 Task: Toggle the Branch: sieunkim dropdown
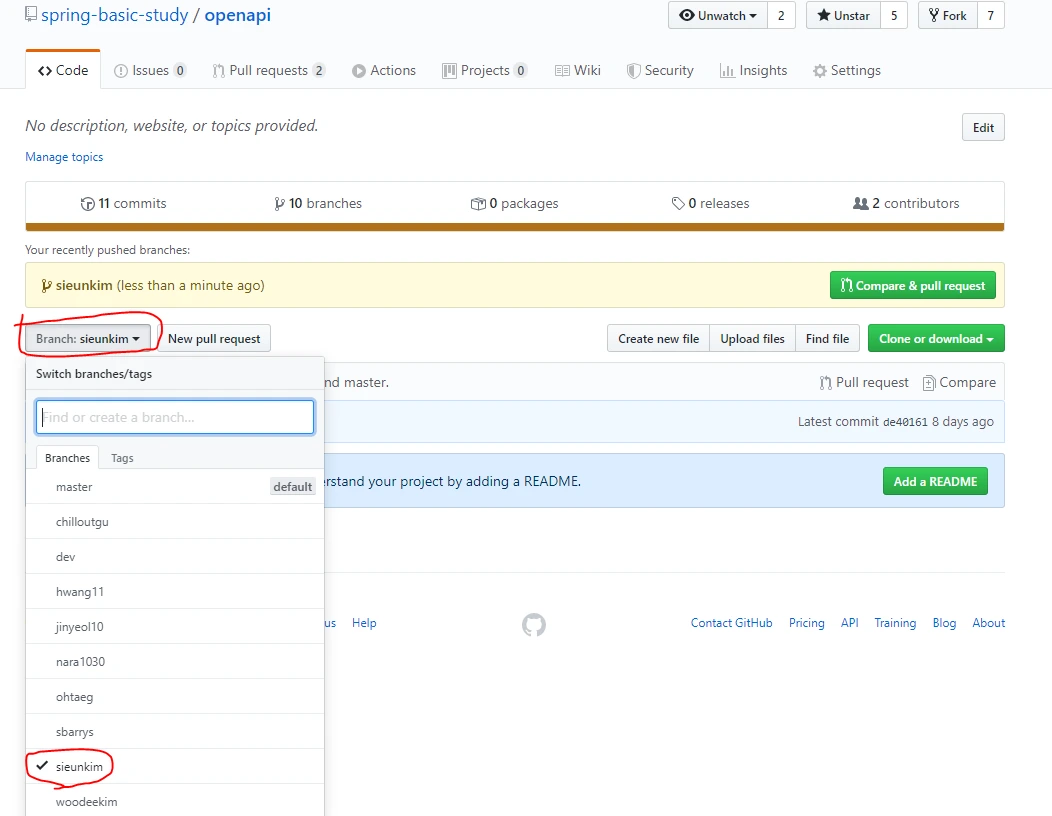point(88,339)
